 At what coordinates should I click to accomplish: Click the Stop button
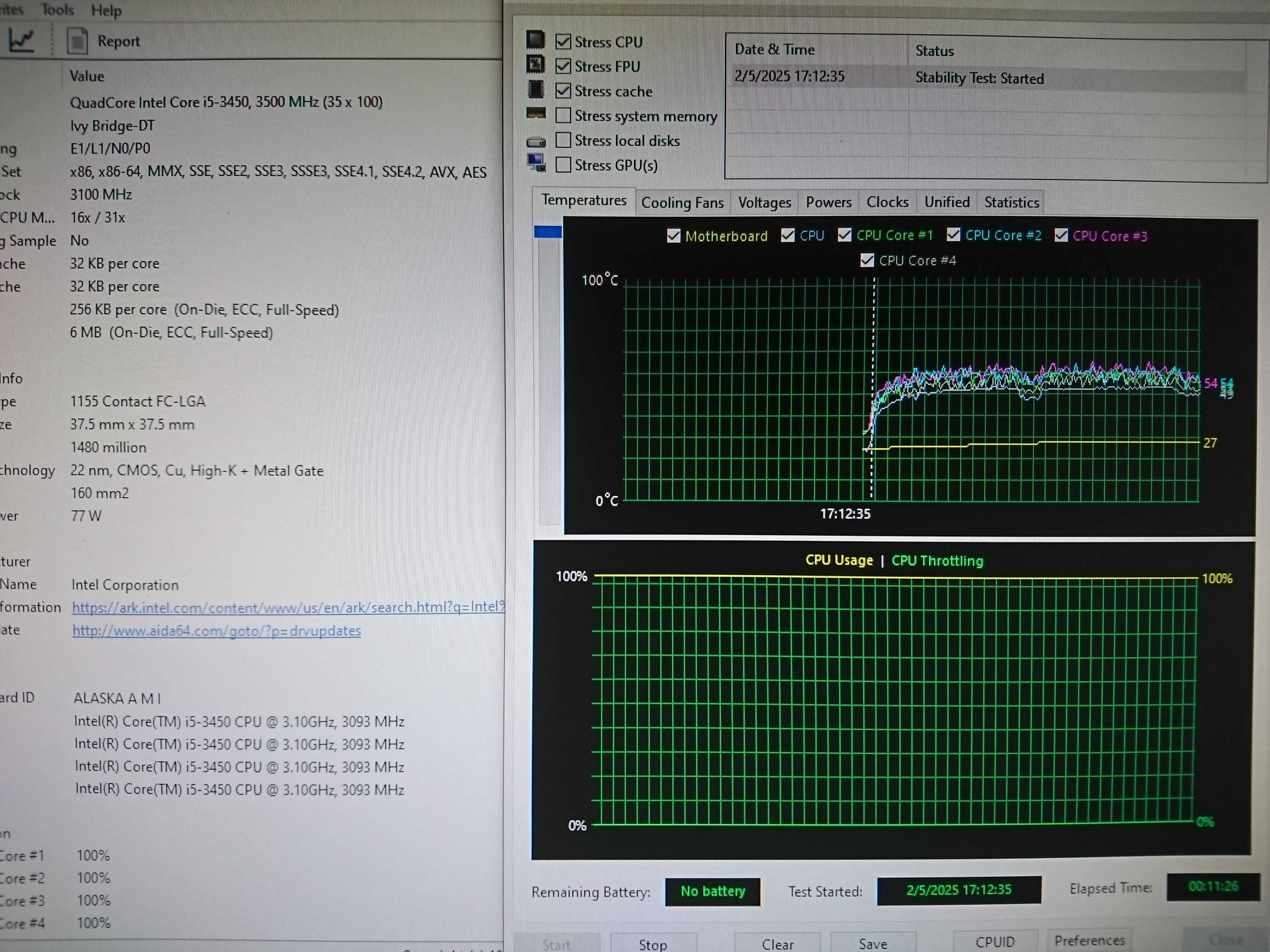point(653,944)
